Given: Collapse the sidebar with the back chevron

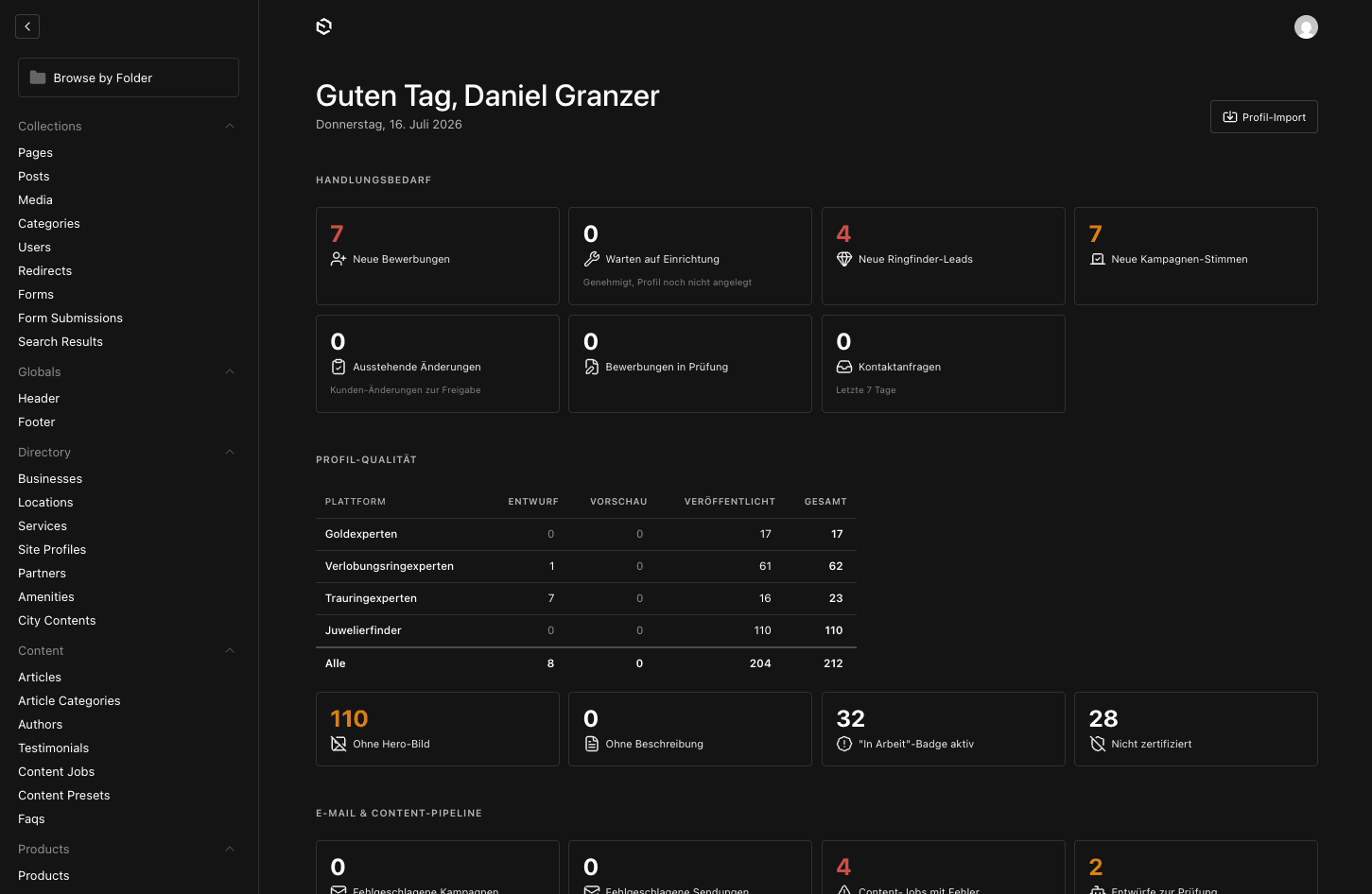Looking at the screenshot, I should [x=27, y=26].
